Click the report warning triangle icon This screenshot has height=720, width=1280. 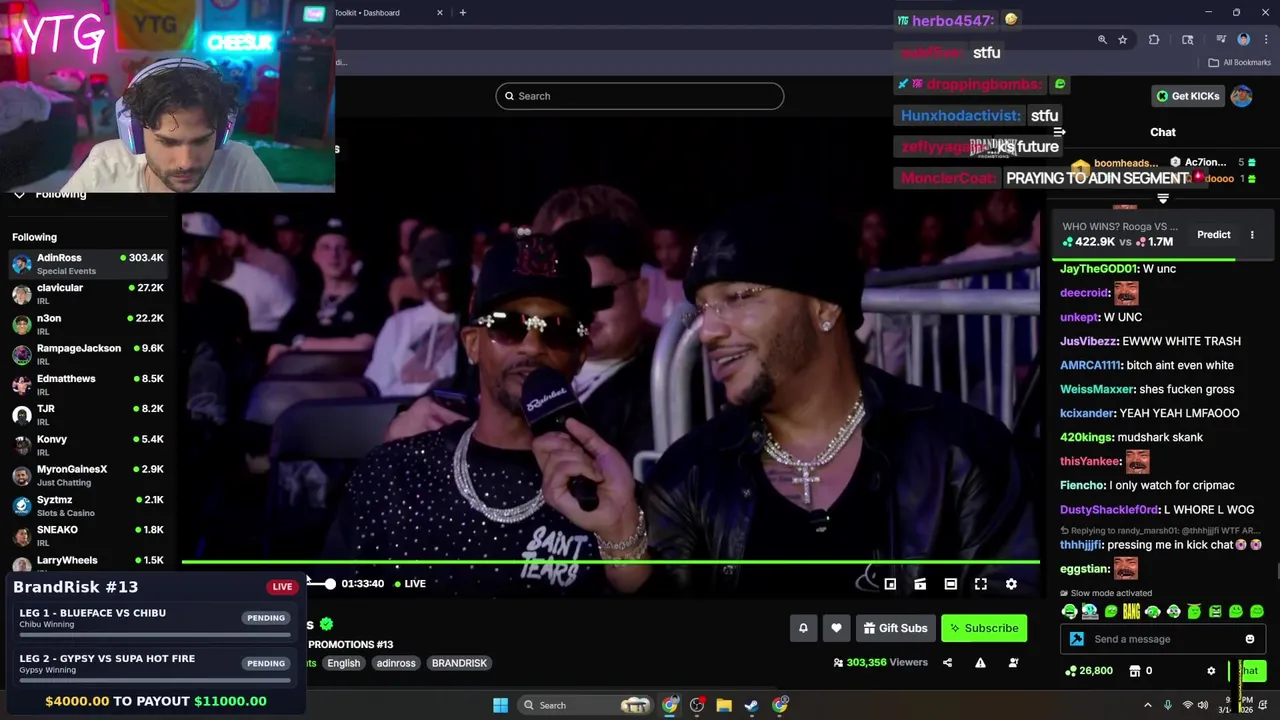coord(980,662)
